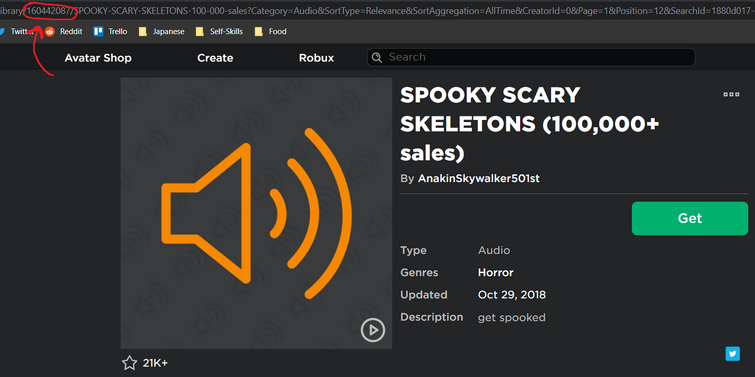Screen dimensions: 755x377
Task: Open the Create menu item
Action: click(x=215, y=58)
